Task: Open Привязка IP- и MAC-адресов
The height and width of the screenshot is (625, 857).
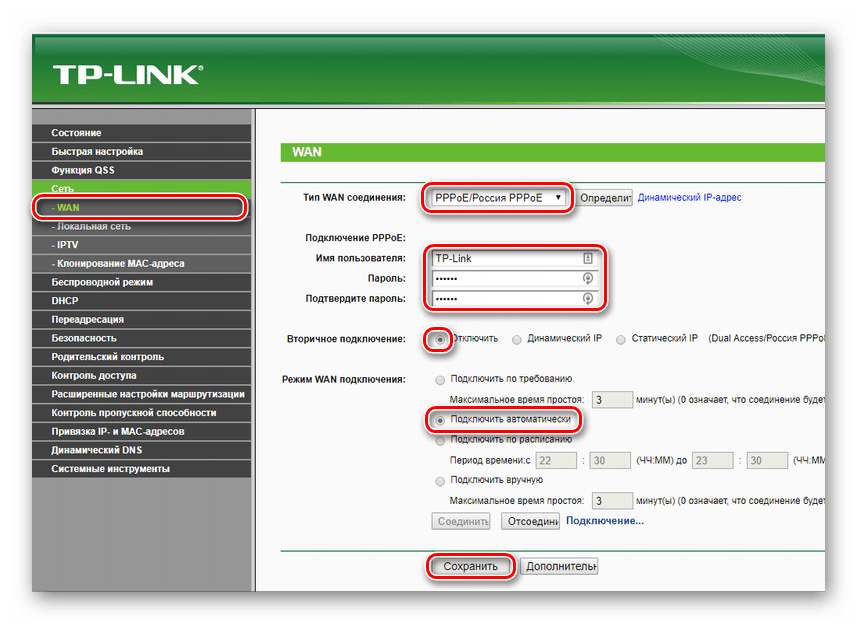Action: tap(142, 431)
